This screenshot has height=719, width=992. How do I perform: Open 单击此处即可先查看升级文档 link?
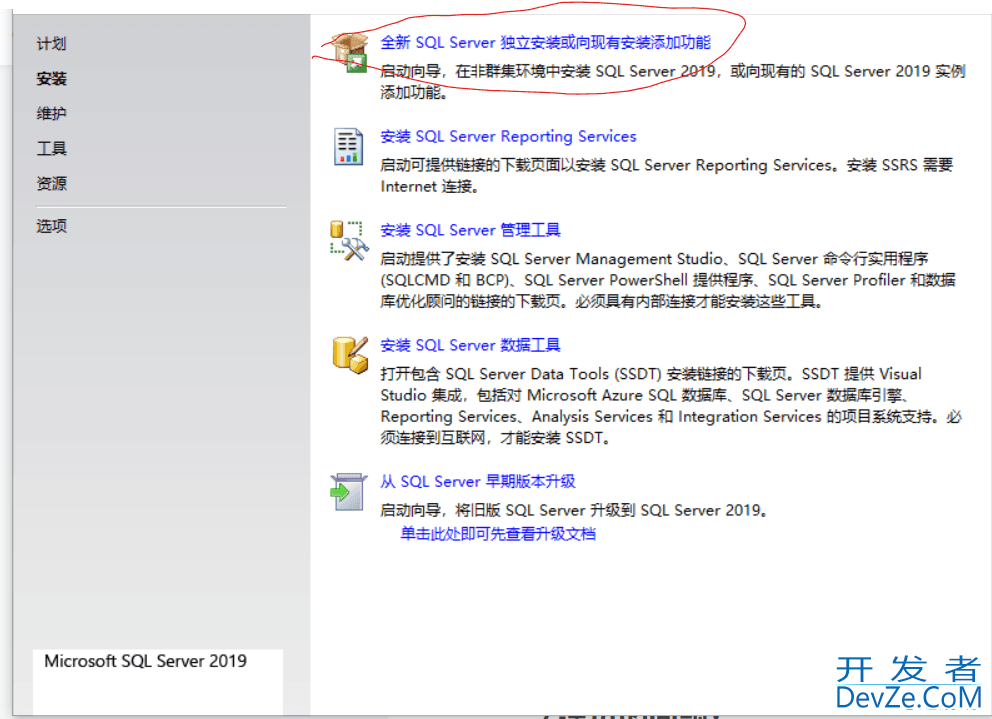pyautogui.click(x=498, y=534)
